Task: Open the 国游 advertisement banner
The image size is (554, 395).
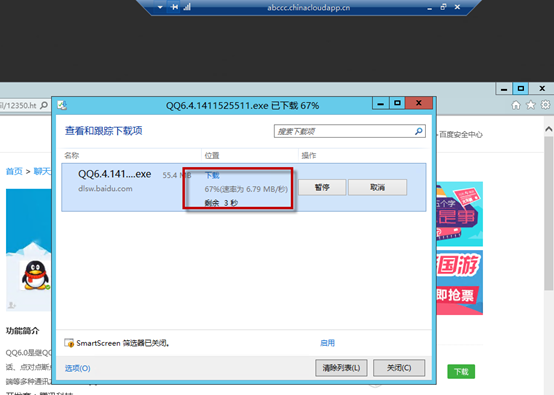Action: [x=460, y=282]
